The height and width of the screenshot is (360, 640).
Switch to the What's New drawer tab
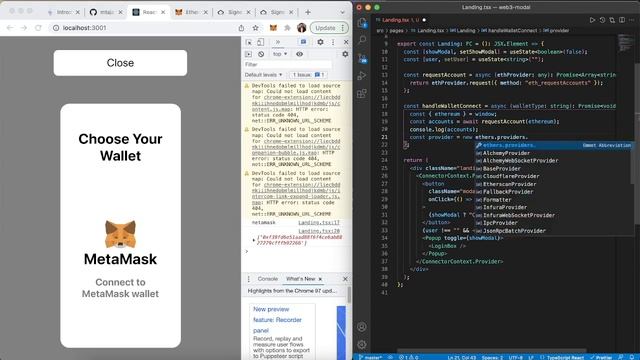pos(300,279)
